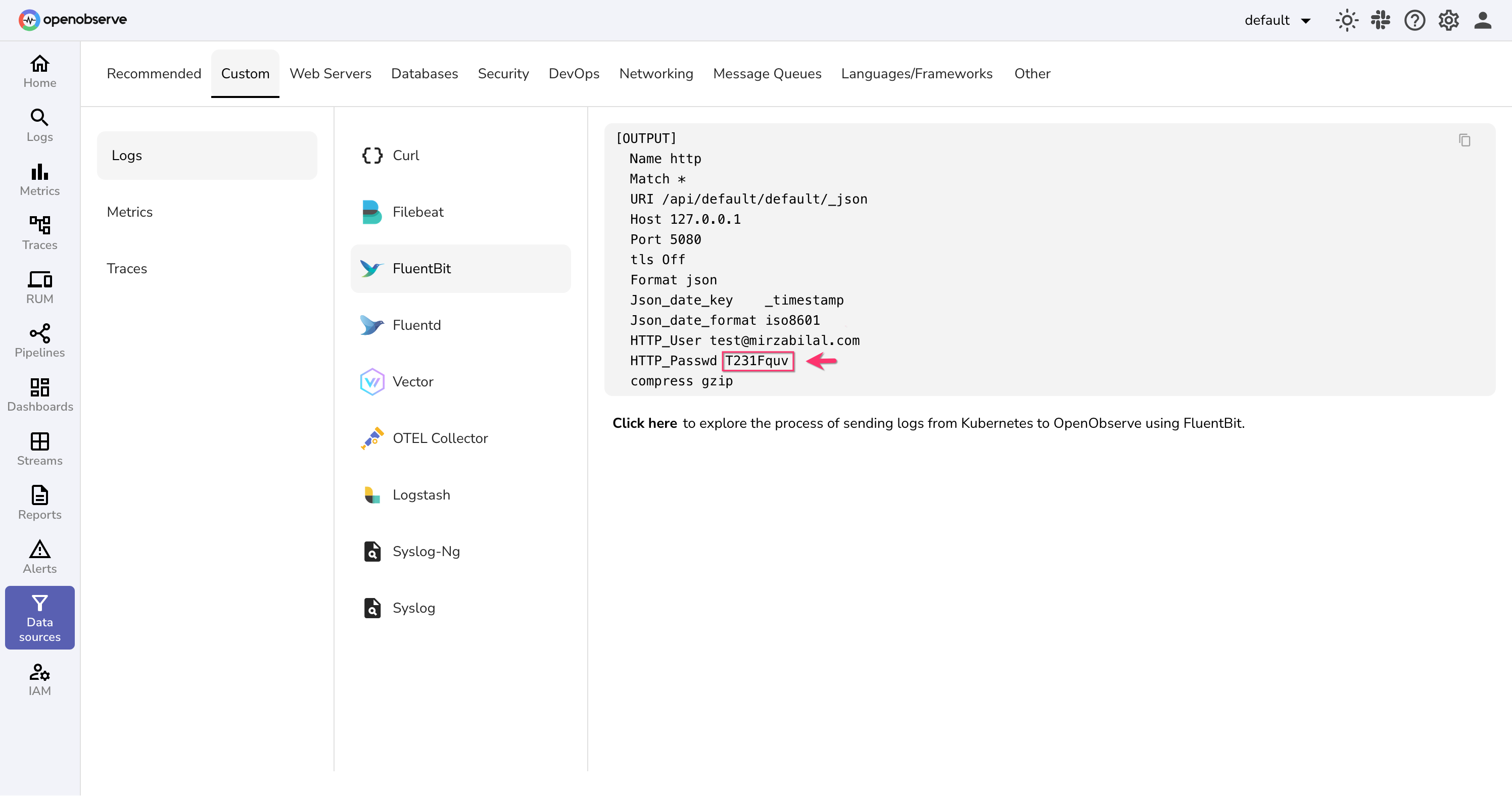Toggle light/dark theme sun icon
The image size is (1512, 796).
click(1346, 21)
